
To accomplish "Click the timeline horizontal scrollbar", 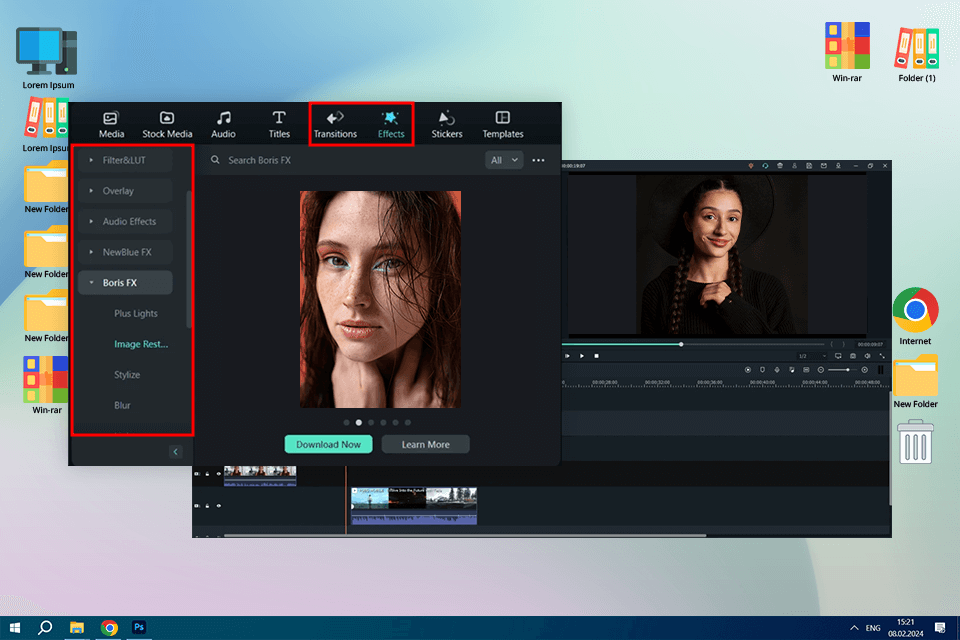I will (x=465, y=535).
